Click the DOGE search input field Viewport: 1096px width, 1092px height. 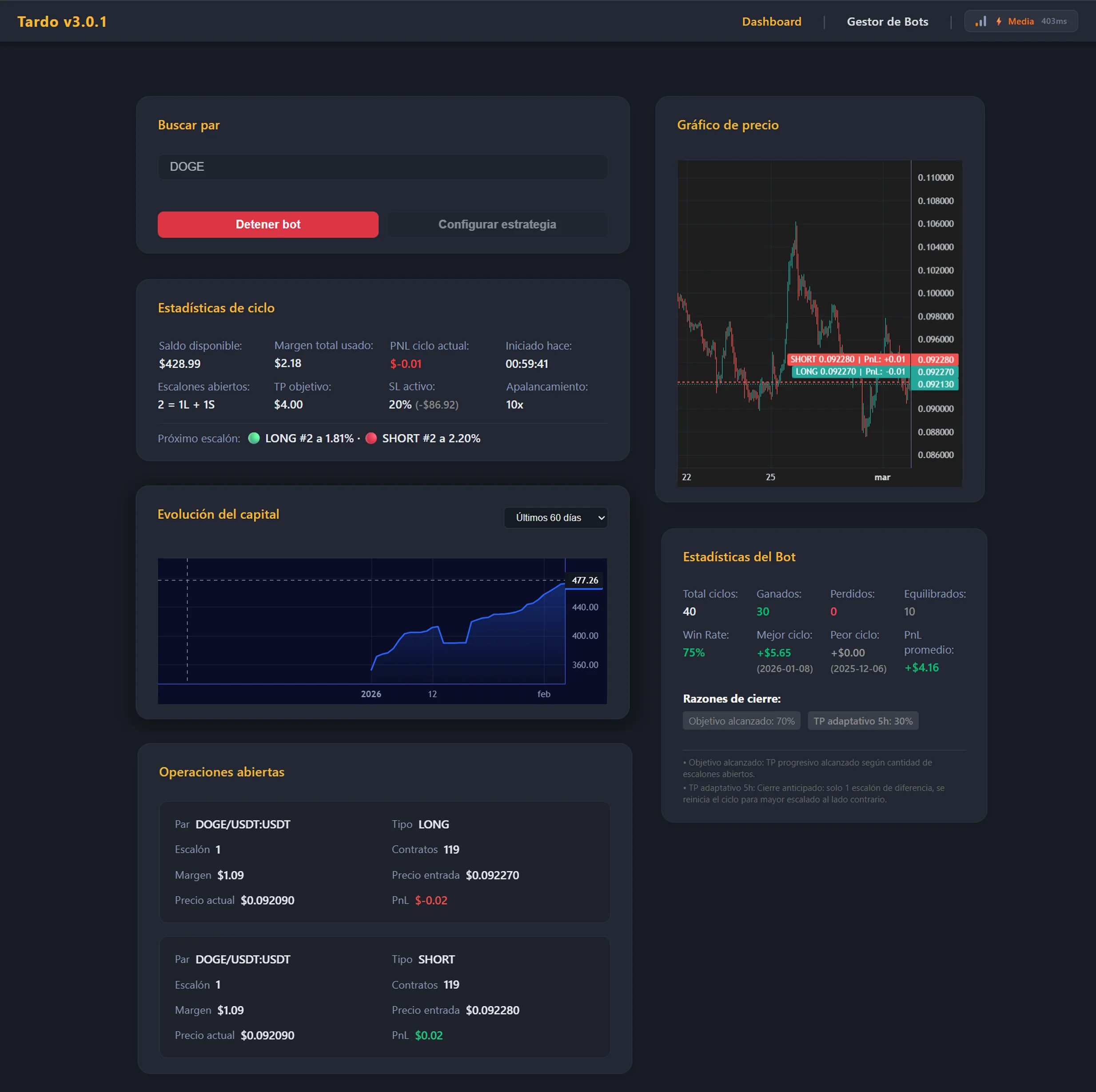[x=382, y=166]
